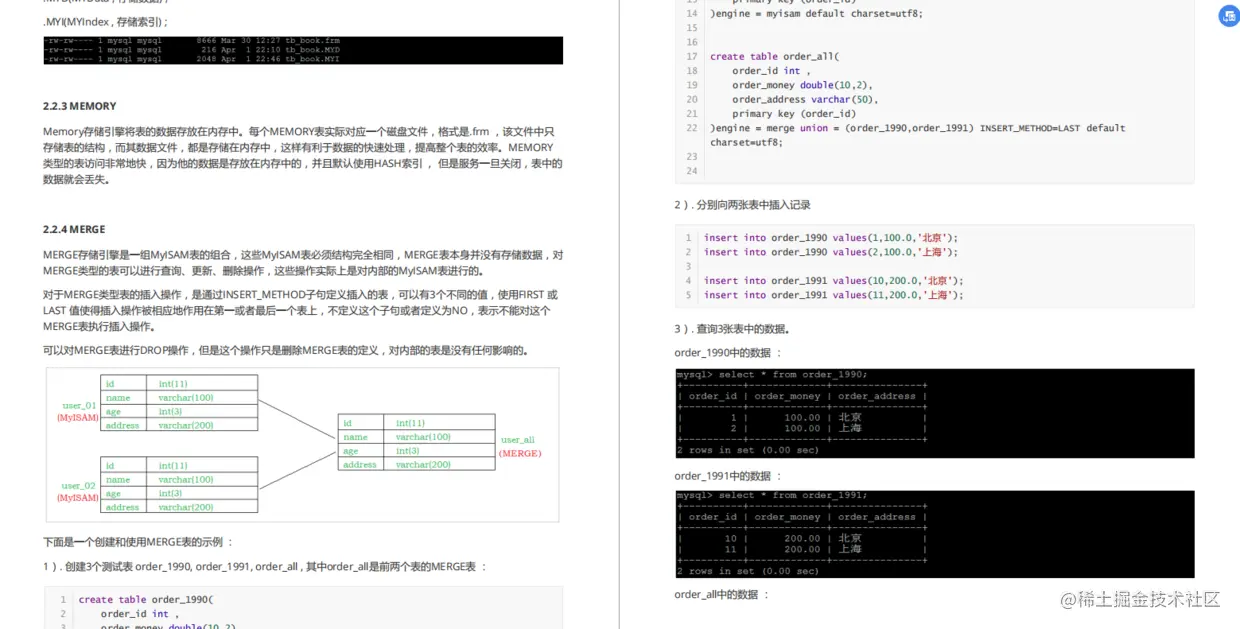Click sentence "可以对MERGE表进行DROP操作"

coord(285,350)
